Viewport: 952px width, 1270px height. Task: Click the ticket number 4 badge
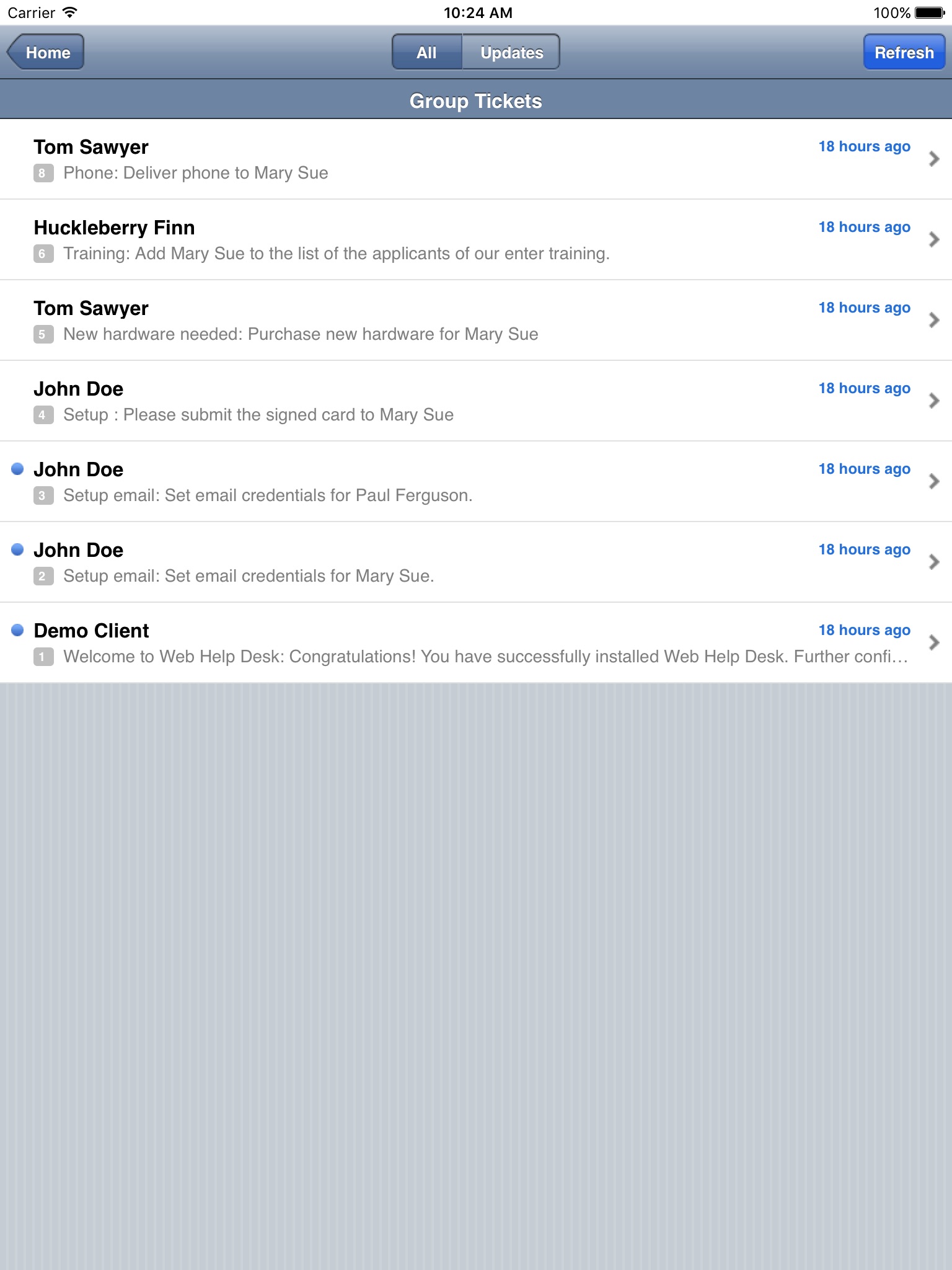42,415
